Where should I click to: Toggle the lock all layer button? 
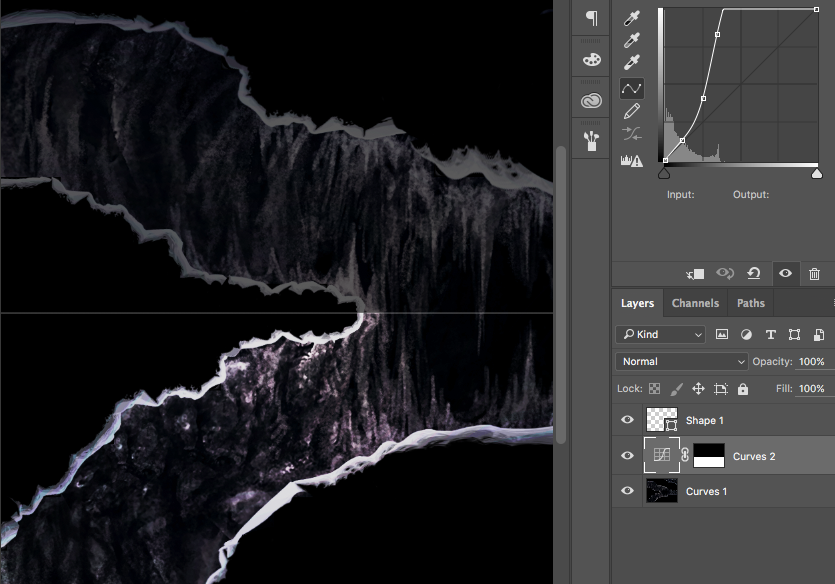pos(742,389)
